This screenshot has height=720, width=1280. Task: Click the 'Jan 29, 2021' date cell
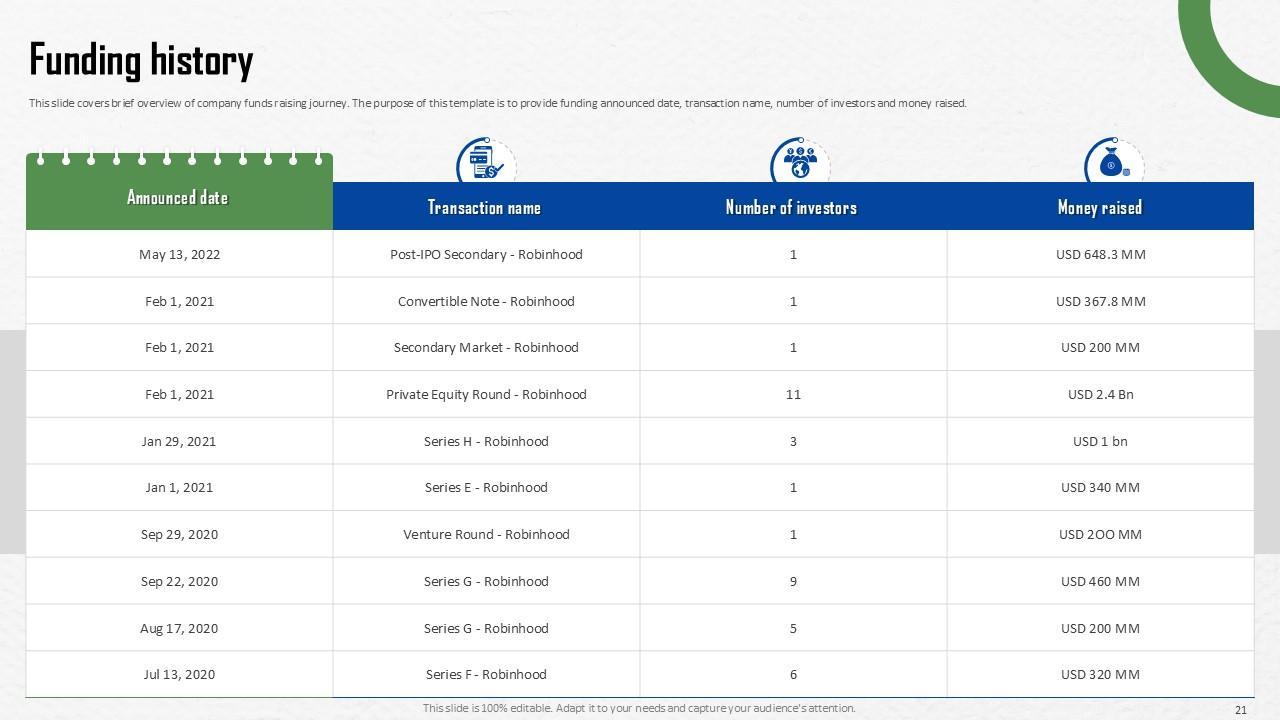(179, 441)
